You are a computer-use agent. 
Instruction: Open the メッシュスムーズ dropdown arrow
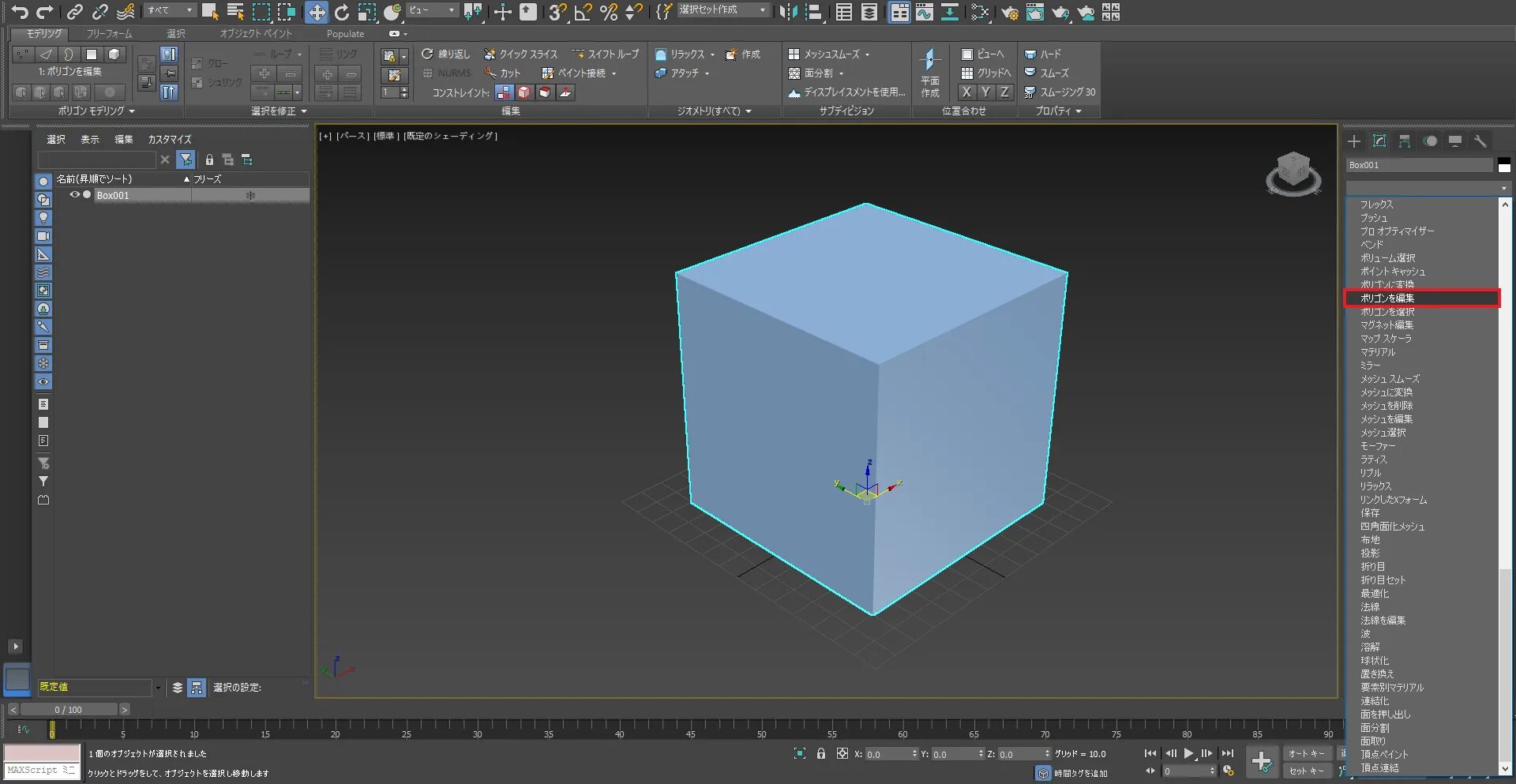[868, 54]
